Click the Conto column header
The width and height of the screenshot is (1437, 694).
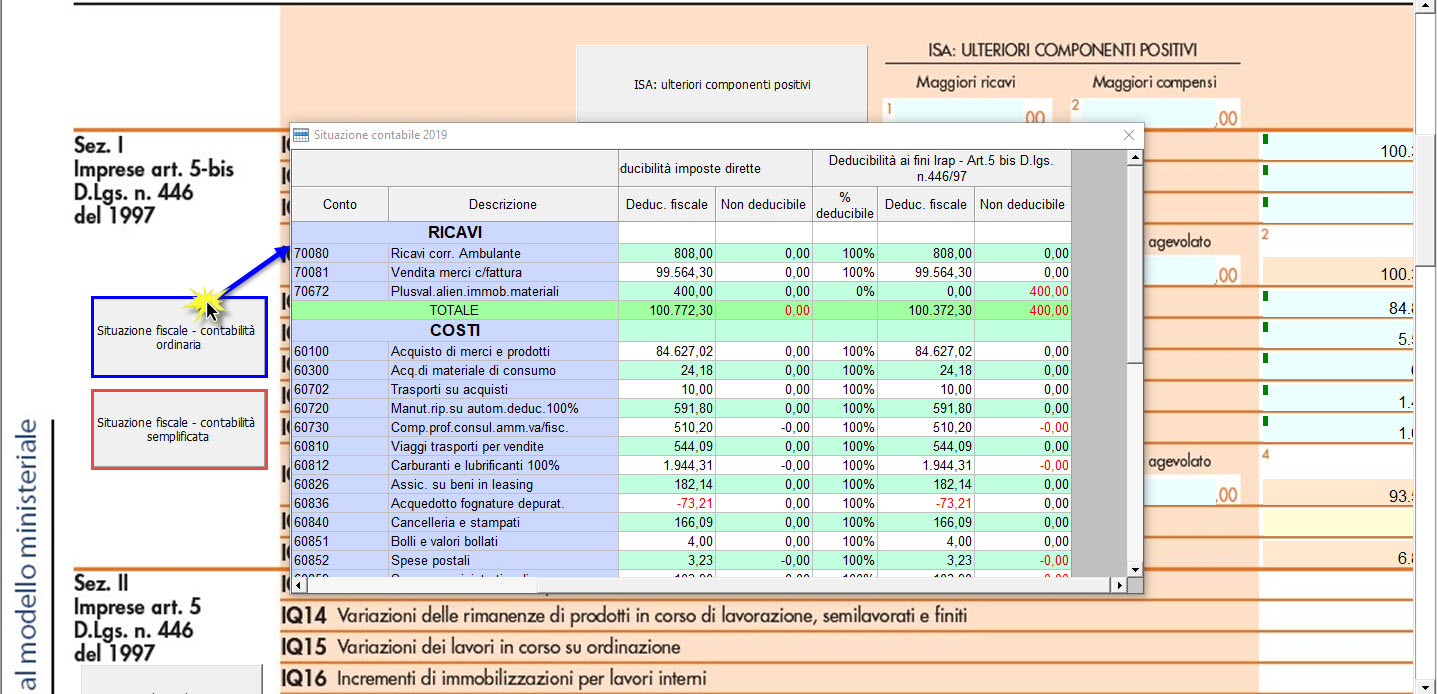tap(339, 204)
